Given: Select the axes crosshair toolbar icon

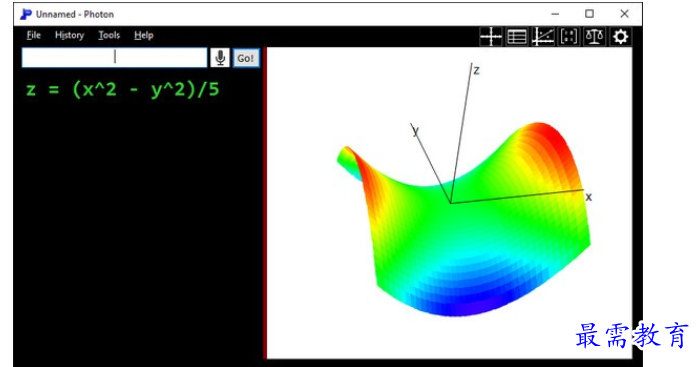Looking at the screenshot, I should [491, 36].
